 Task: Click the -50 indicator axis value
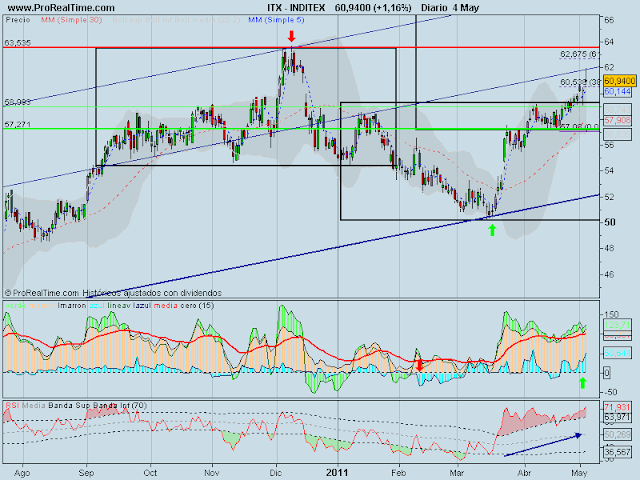tap(611, 392)
